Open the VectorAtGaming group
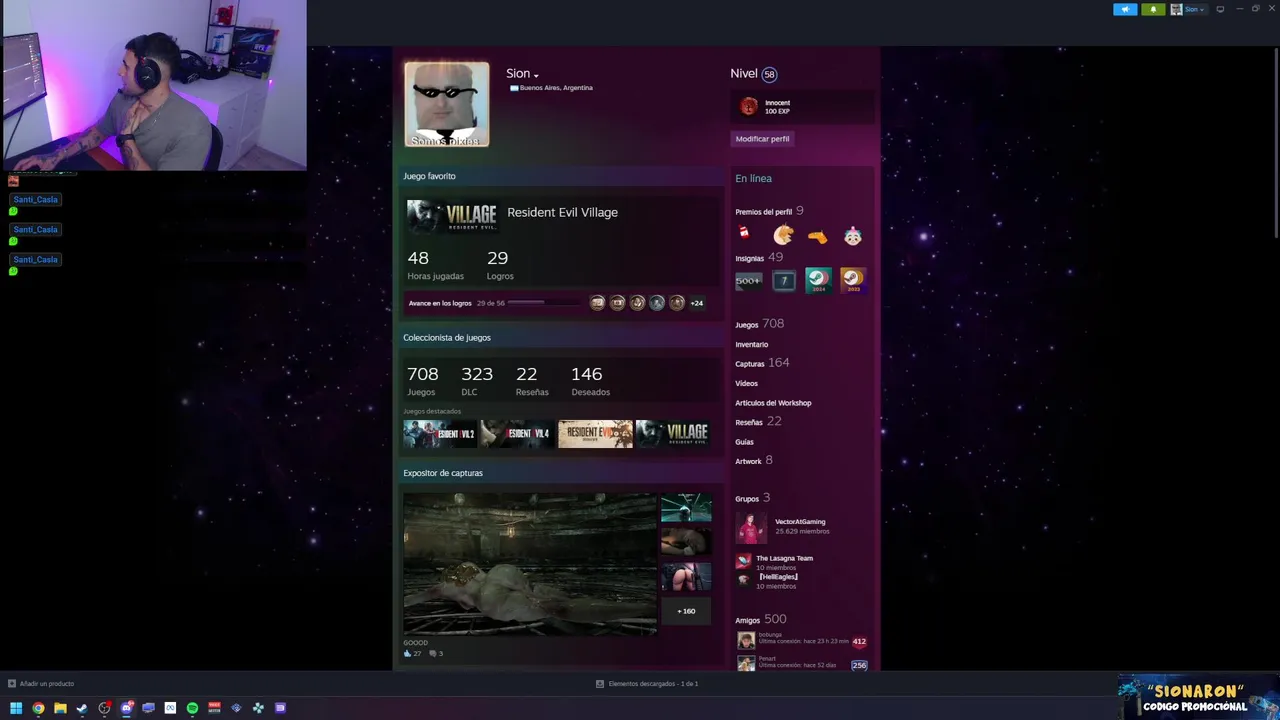 point(800,522)
